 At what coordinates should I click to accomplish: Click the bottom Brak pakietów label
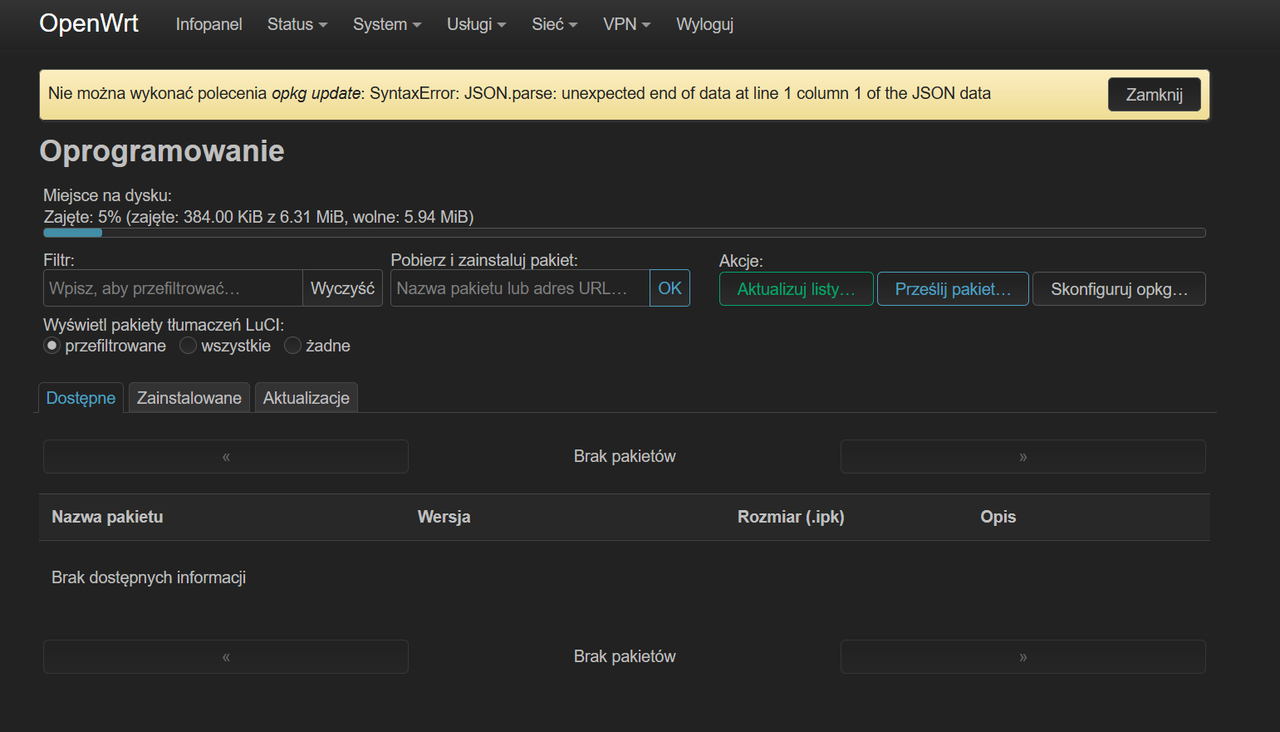[x=625, y=657]
